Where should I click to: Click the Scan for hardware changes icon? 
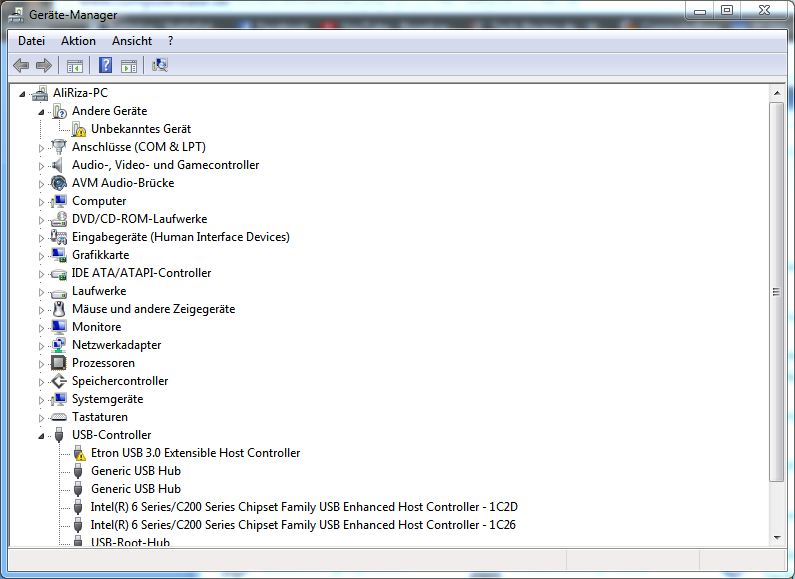tap(160, 65)
